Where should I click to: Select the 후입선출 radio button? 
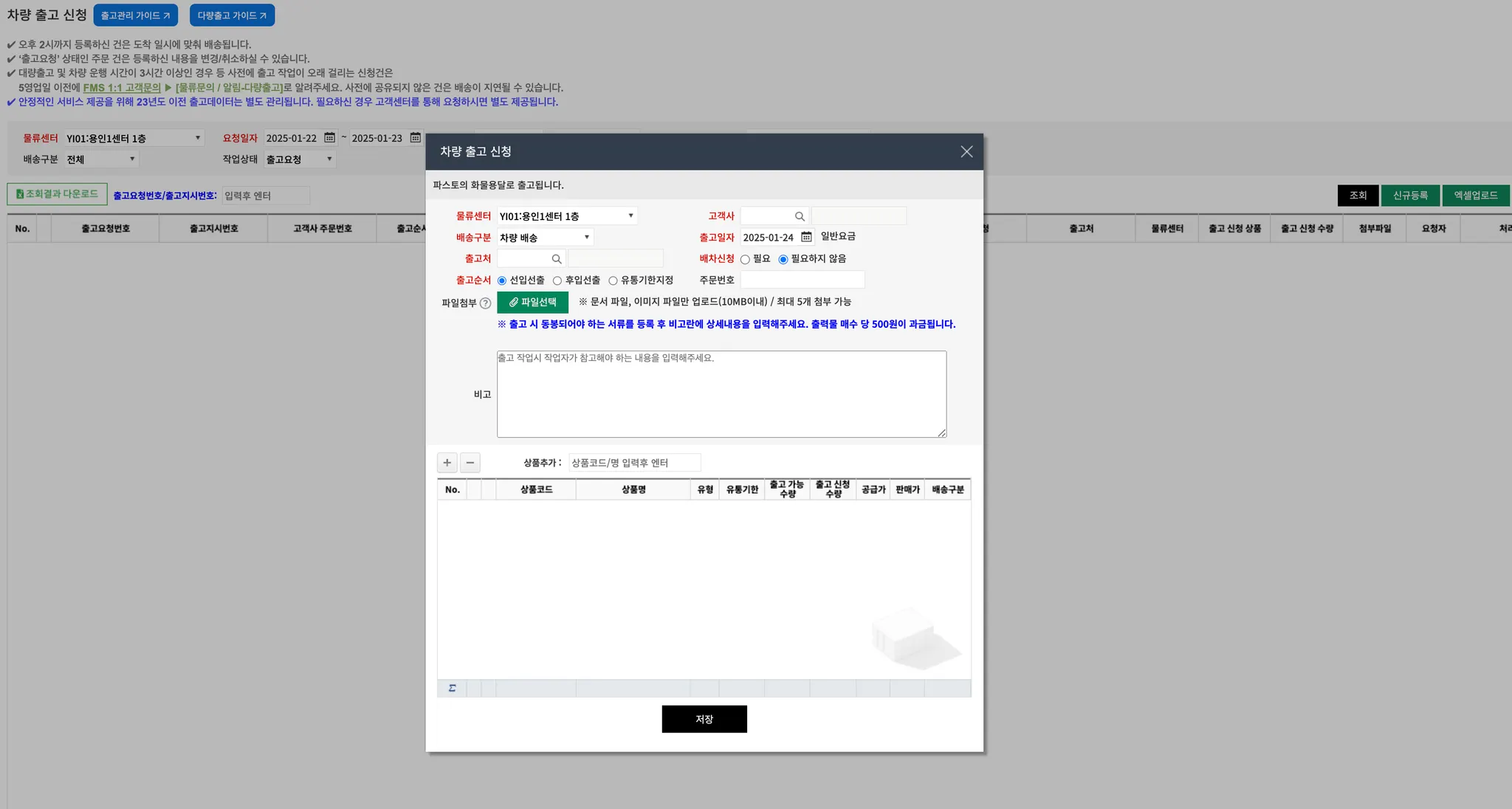tap(557, 280)
